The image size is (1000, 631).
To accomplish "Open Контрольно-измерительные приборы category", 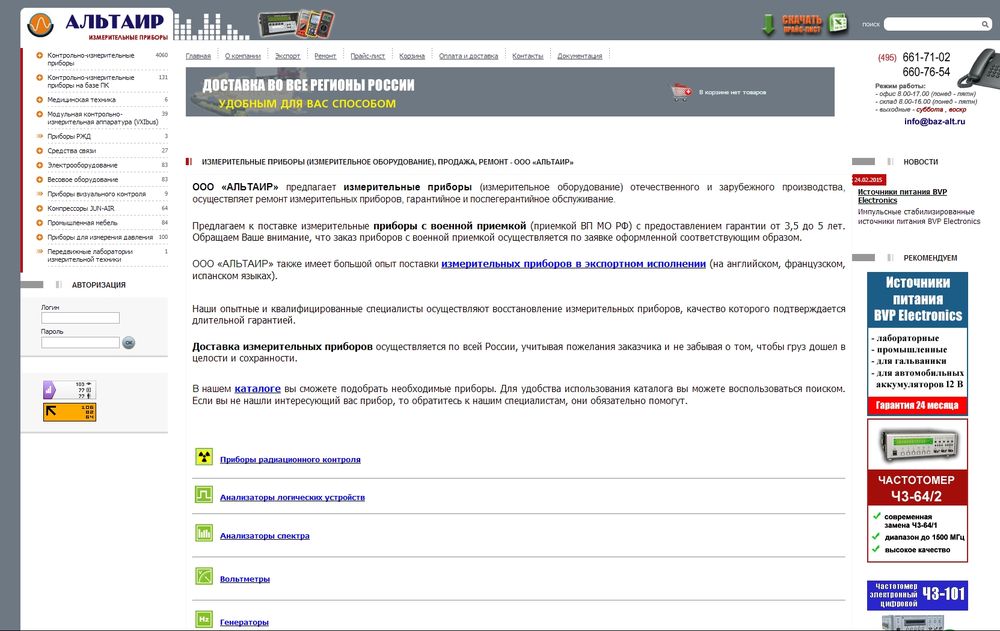I will click(x=91, y=59).
